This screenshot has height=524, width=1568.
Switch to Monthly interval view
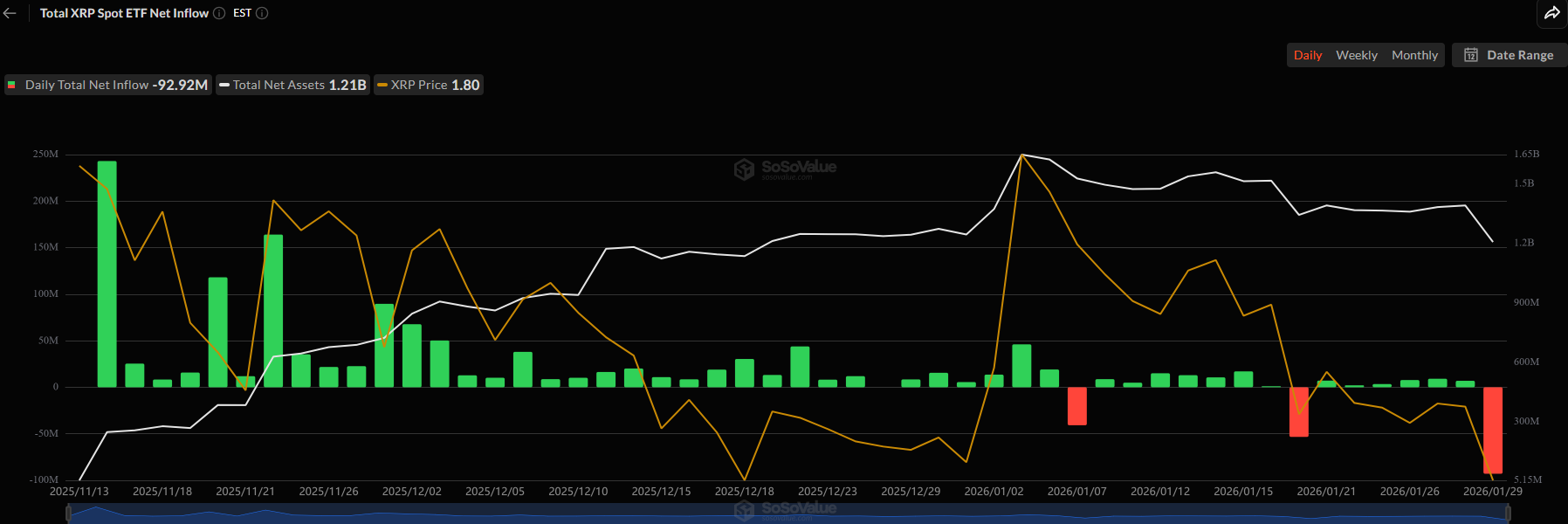[1413, 55]
